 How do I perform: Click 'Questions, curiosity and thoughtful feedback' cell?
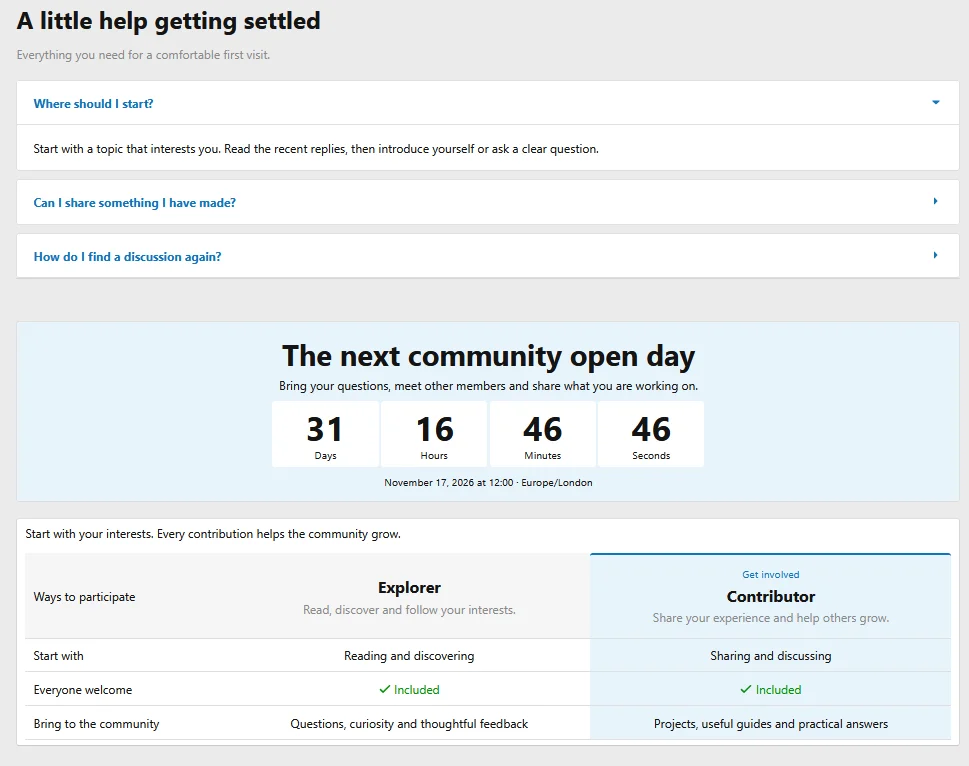[409, 723]
